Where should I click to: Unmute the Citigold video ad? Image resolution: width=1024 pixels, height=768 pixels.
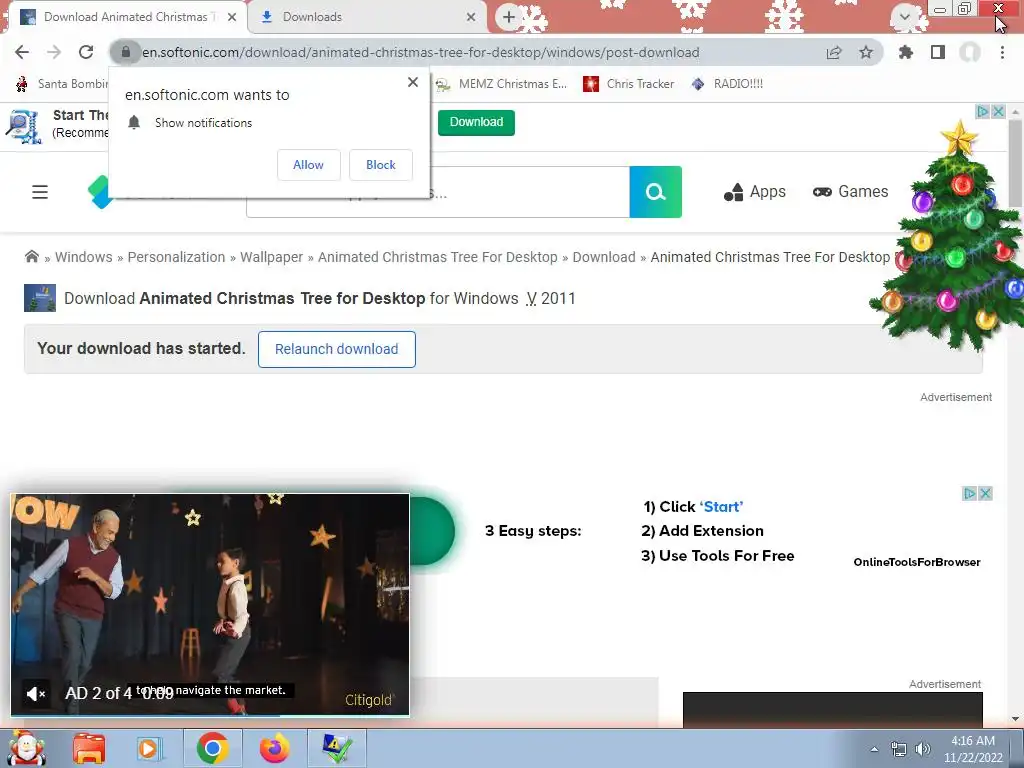(x=35, y=694)
